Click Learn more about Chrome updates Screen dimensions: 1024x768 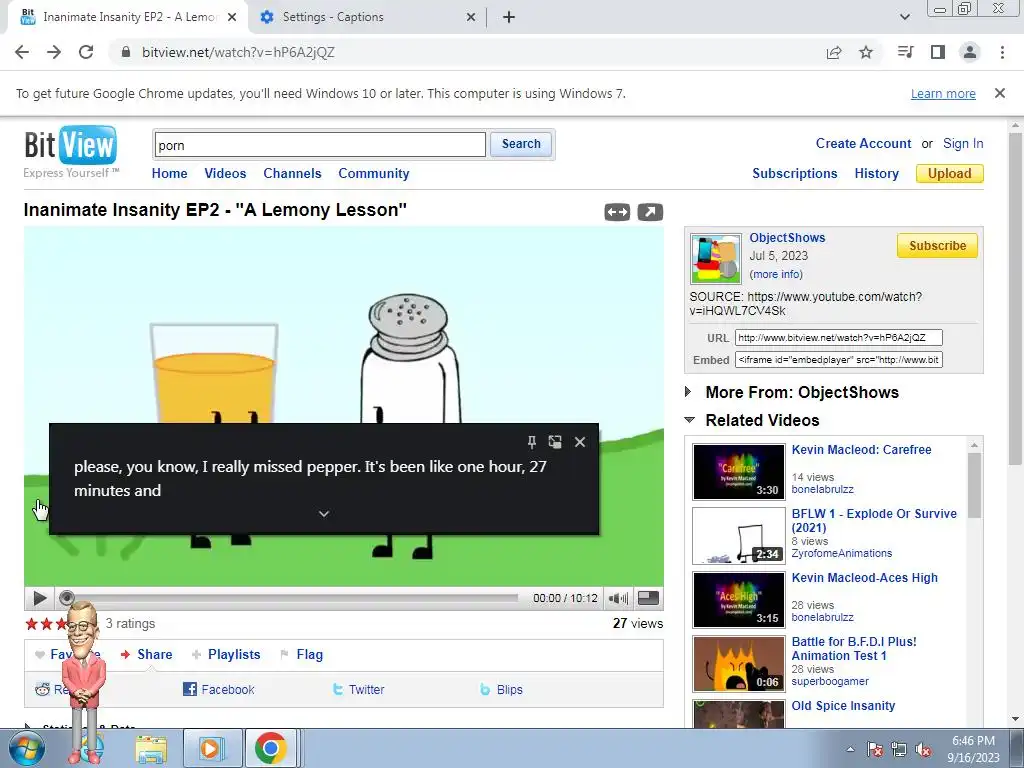click(x=943, y=93)
